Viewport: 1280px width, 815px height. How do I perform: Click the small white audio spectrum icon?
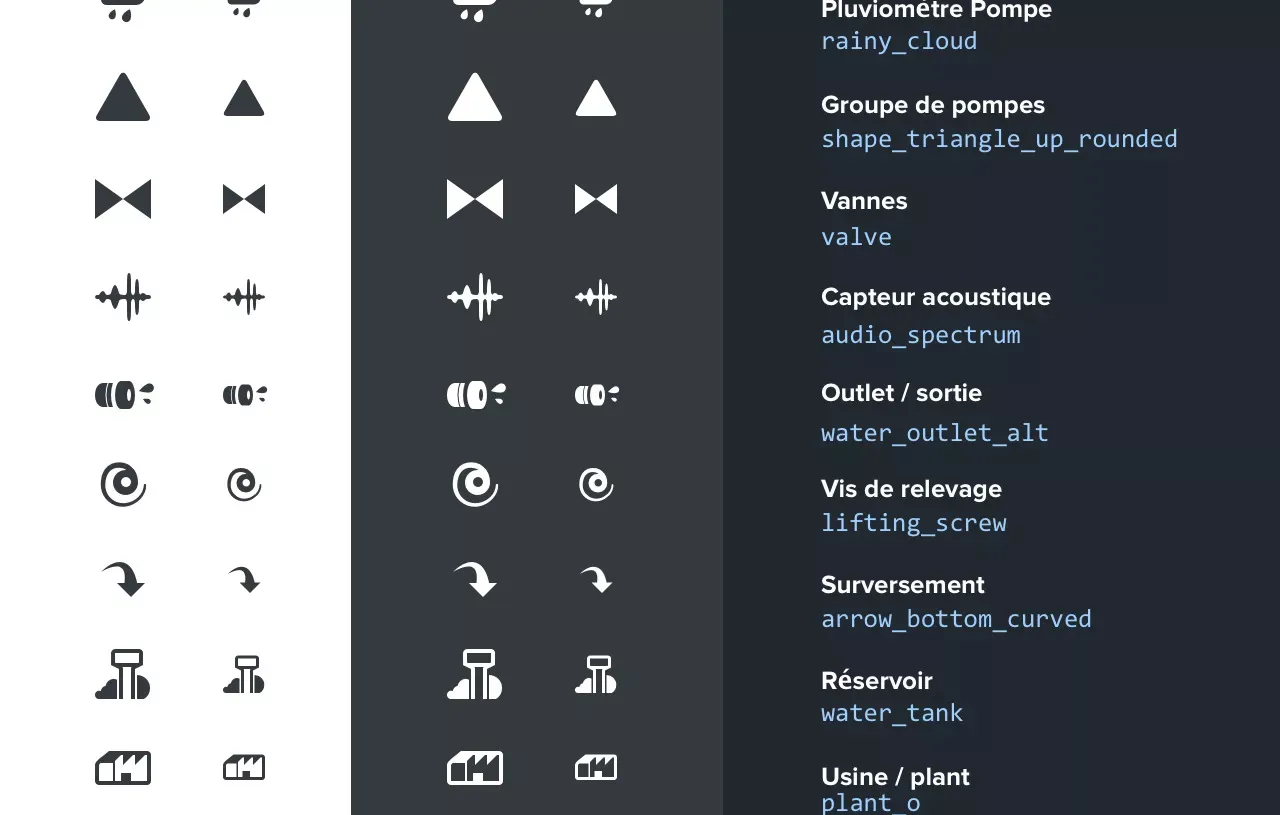pos(596,297)
